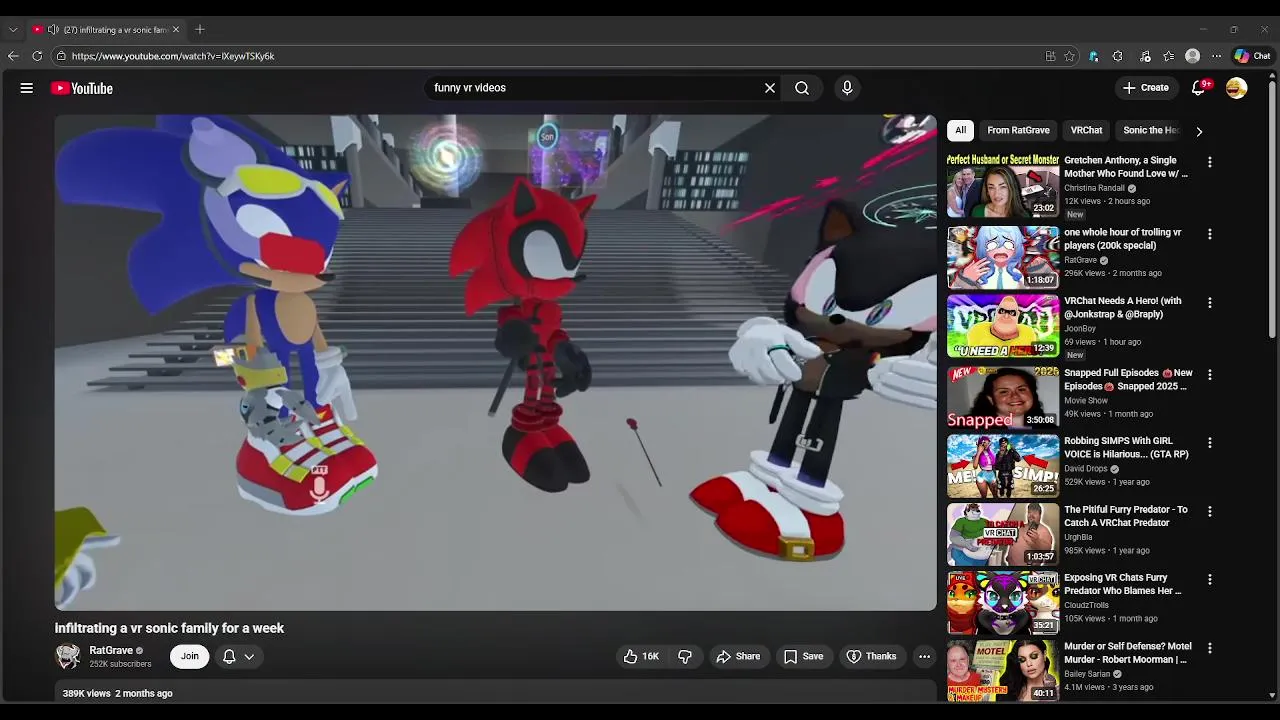The height and width of the screenshot is (720, 1280).
Task: Send Thanks to the creator
Action: 871,656
